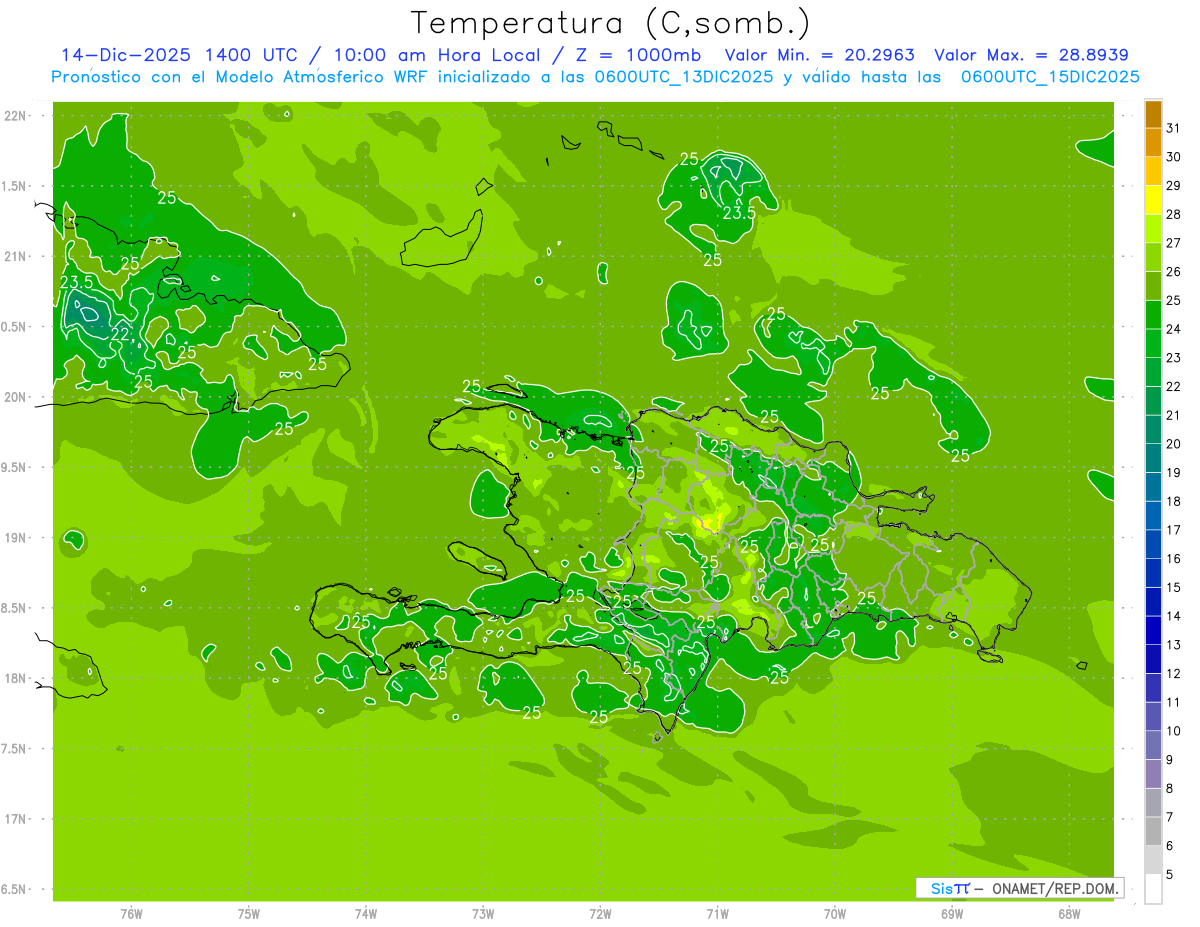Click the '1.5N' latitude axis label
Screen dimensions: 1200x927
pos(15,186)
